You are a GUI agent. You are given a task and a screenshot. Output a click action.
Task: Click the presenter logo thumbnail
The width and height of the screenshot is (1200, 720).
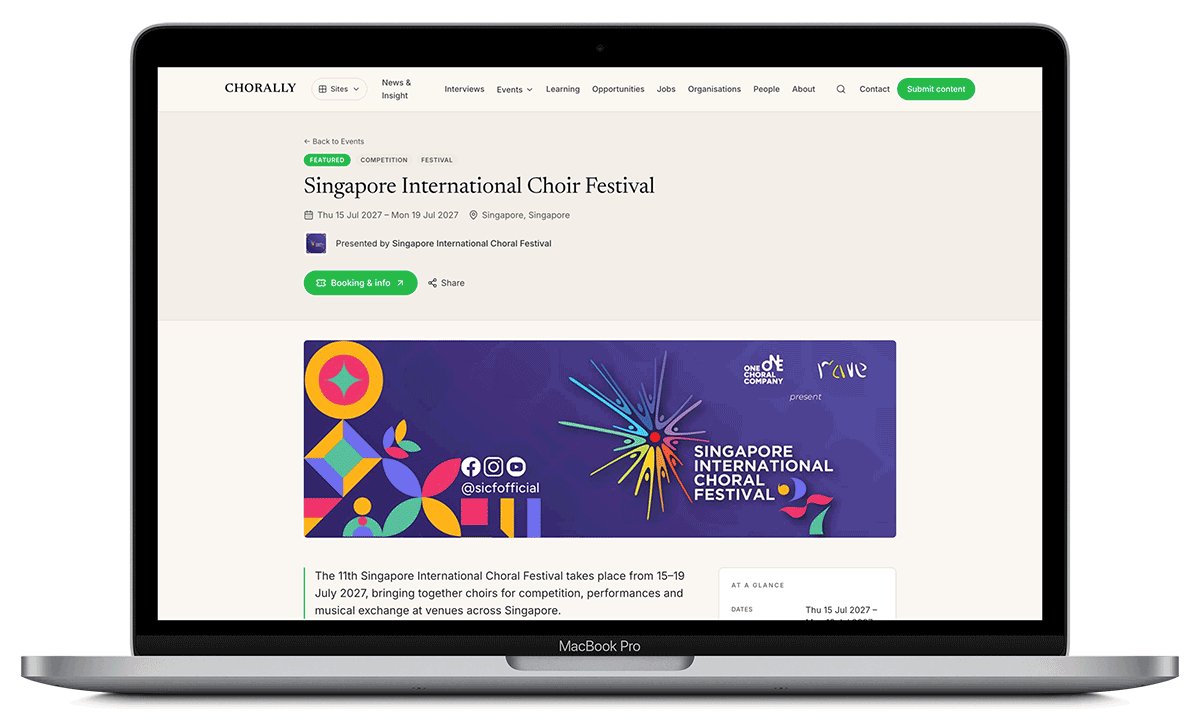(x=316, y=243)
